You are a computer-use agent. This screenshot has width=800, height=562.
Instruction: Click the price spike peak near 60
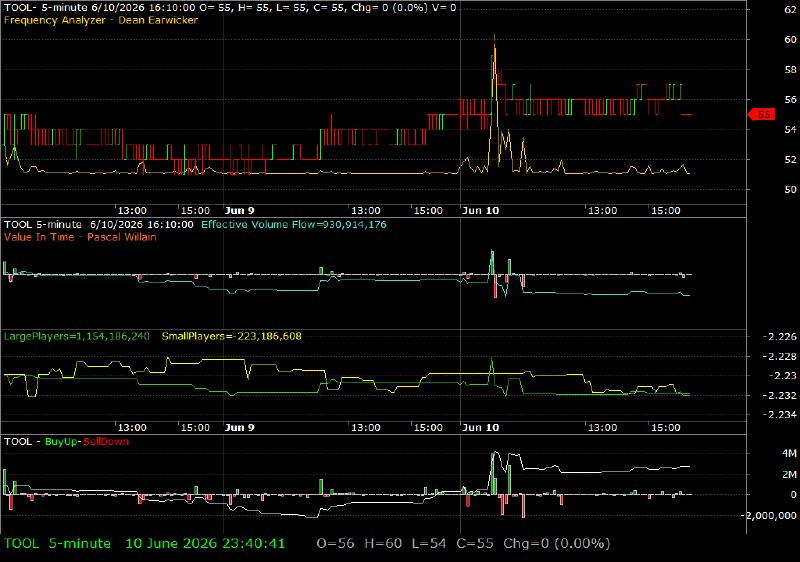pos(494,37)
